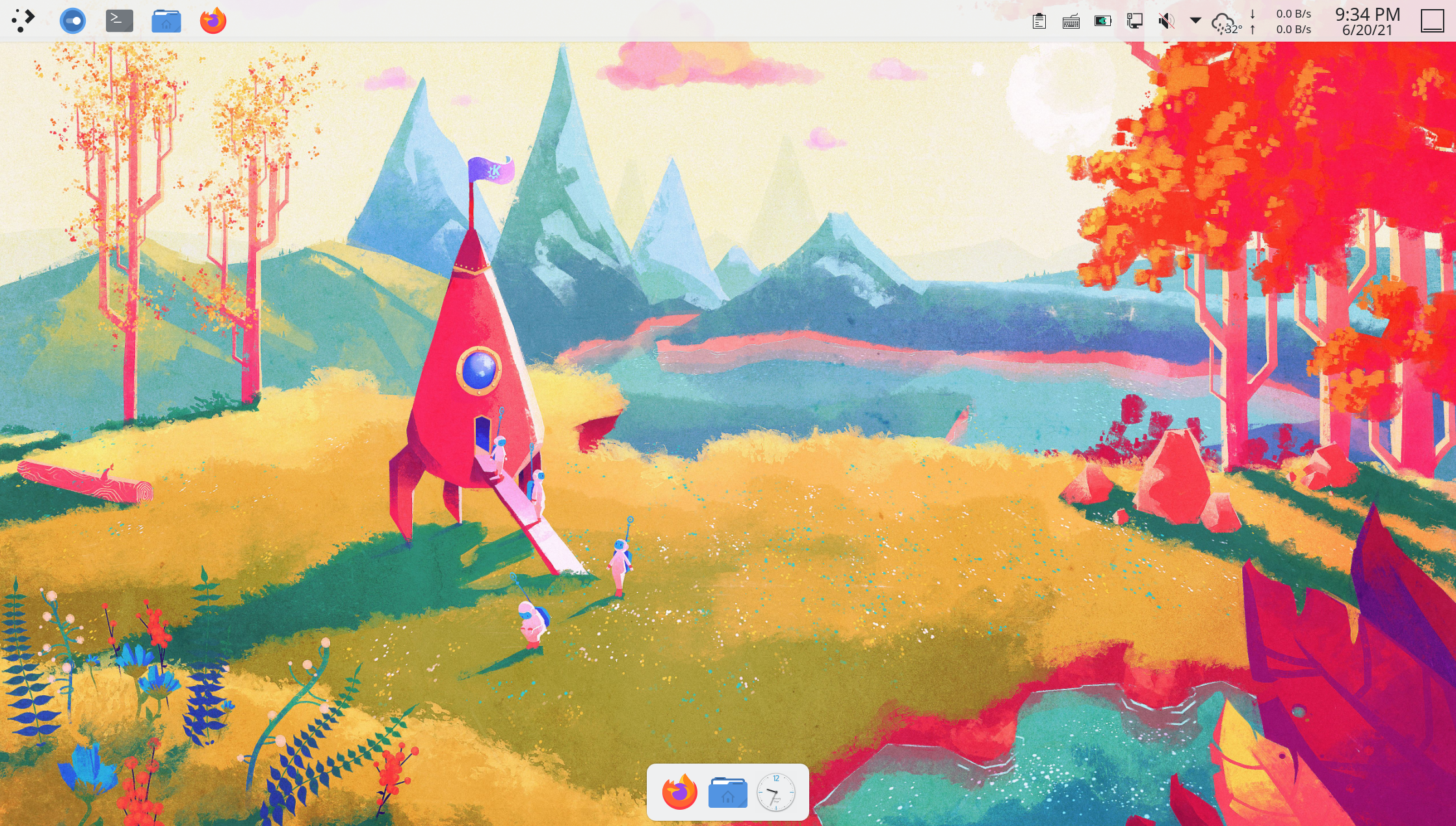This screenshot has height=826, width=1456.
Task: Open Dolphin file manager in top panel
Action: (166, 21)
